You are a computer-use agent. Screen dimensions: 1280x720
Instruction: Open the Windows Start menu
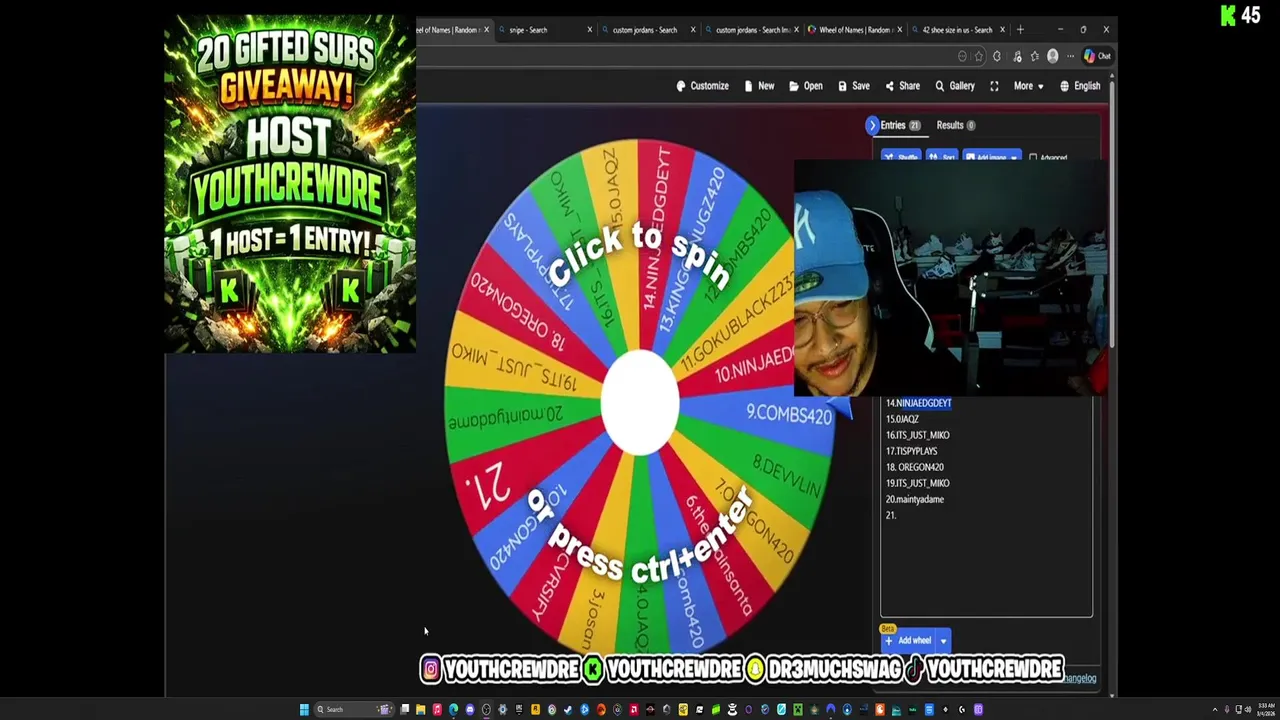click(x=304, y=710)
